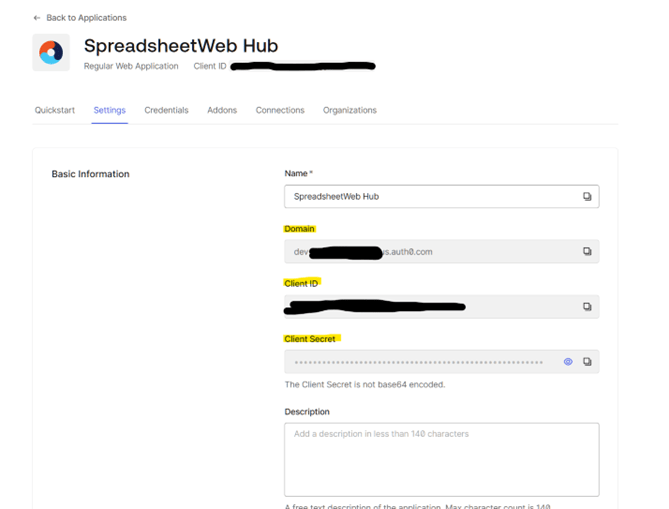Click the left arrow beside Back to Applications
The height and width of the screenshot is (509, 669).
pyautogui.click(x=37, y=18)
